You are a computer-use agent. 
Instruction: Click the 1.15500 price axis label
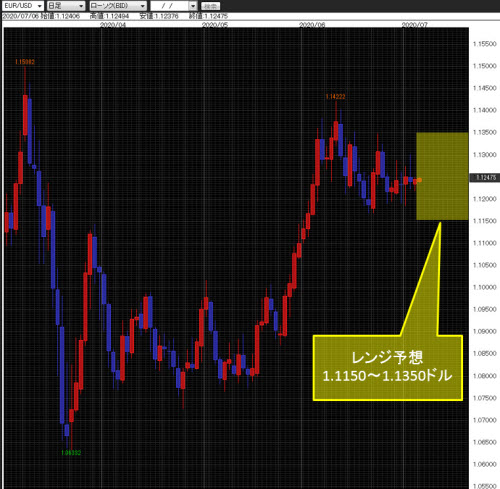coord(485,44)
